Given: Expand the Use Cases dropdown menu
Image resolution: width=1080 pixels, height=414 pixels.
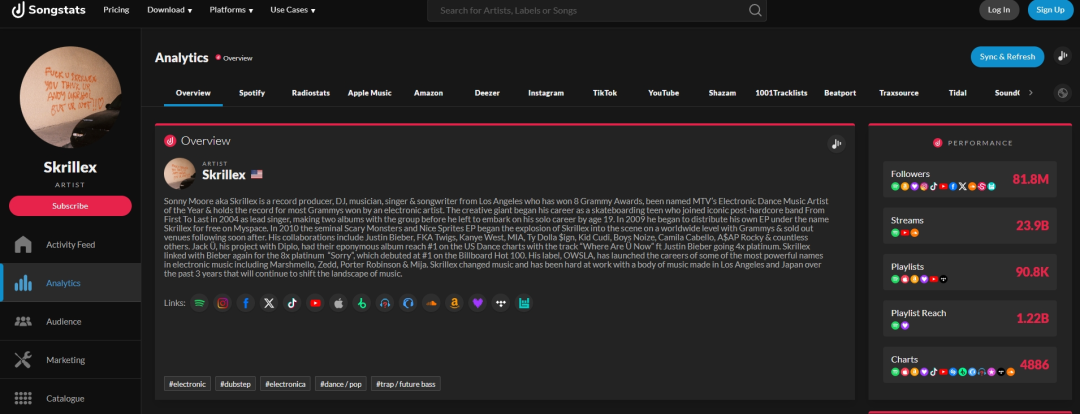Looking at the screenshot, I should tap(293, 10).
